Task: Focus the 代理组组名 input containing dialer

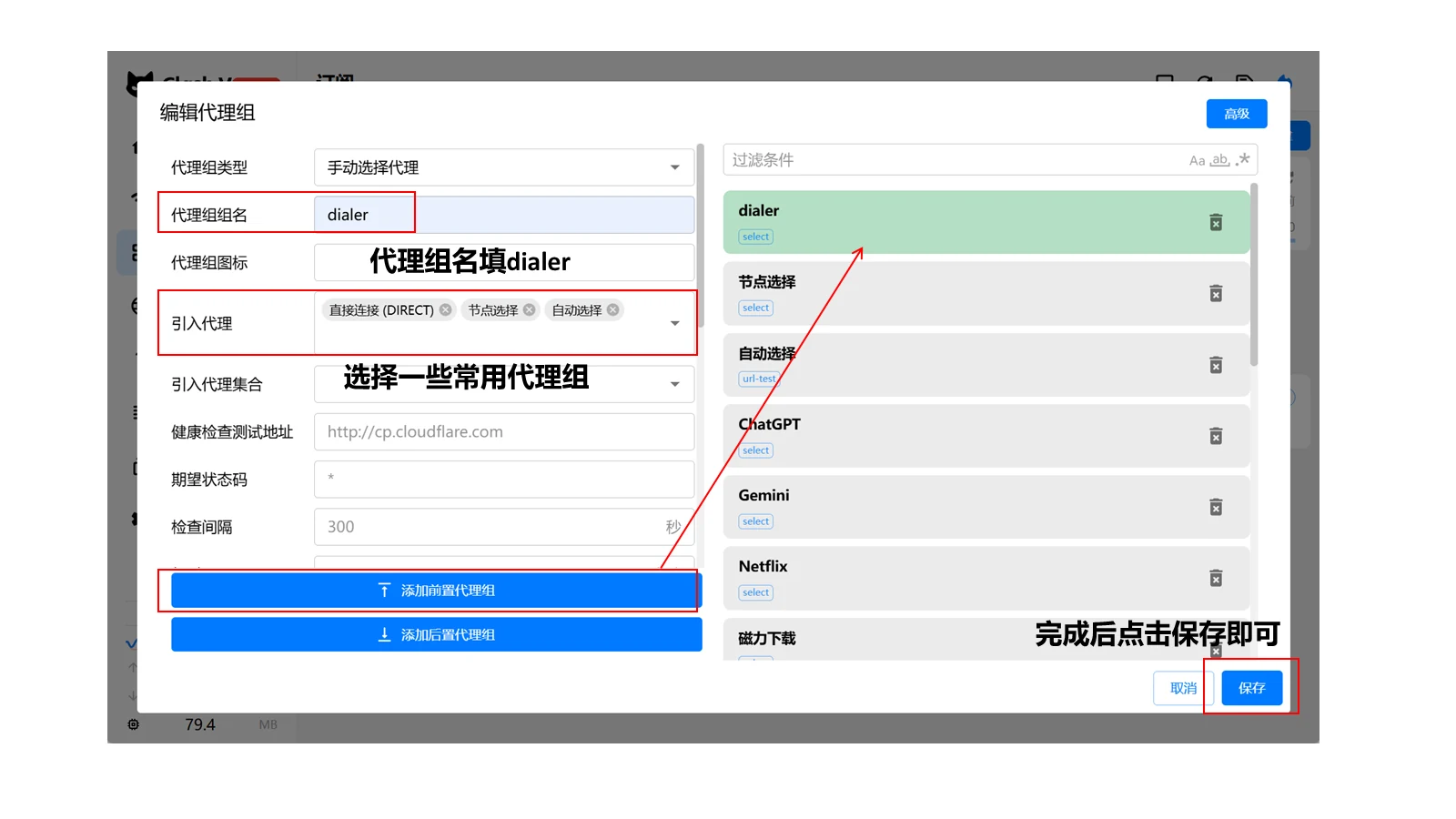Action: point(504,215)
